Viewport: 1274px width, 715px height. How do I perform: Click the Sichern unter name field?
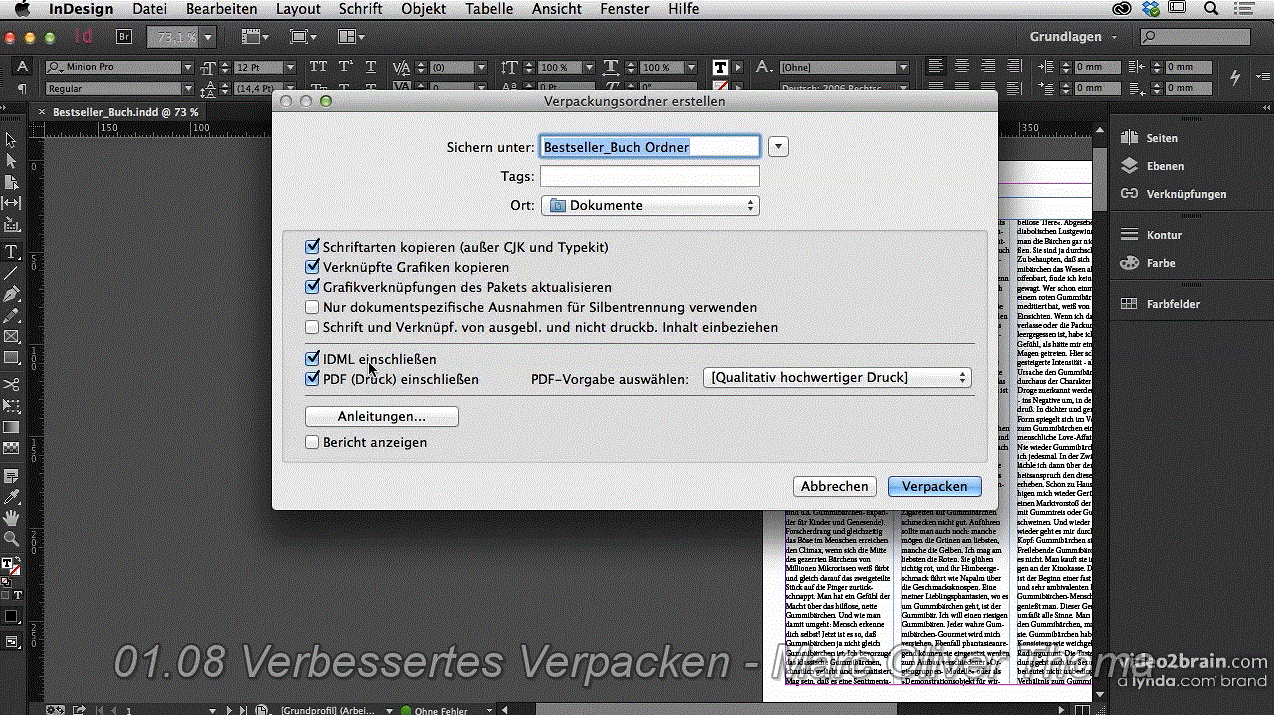650,146
